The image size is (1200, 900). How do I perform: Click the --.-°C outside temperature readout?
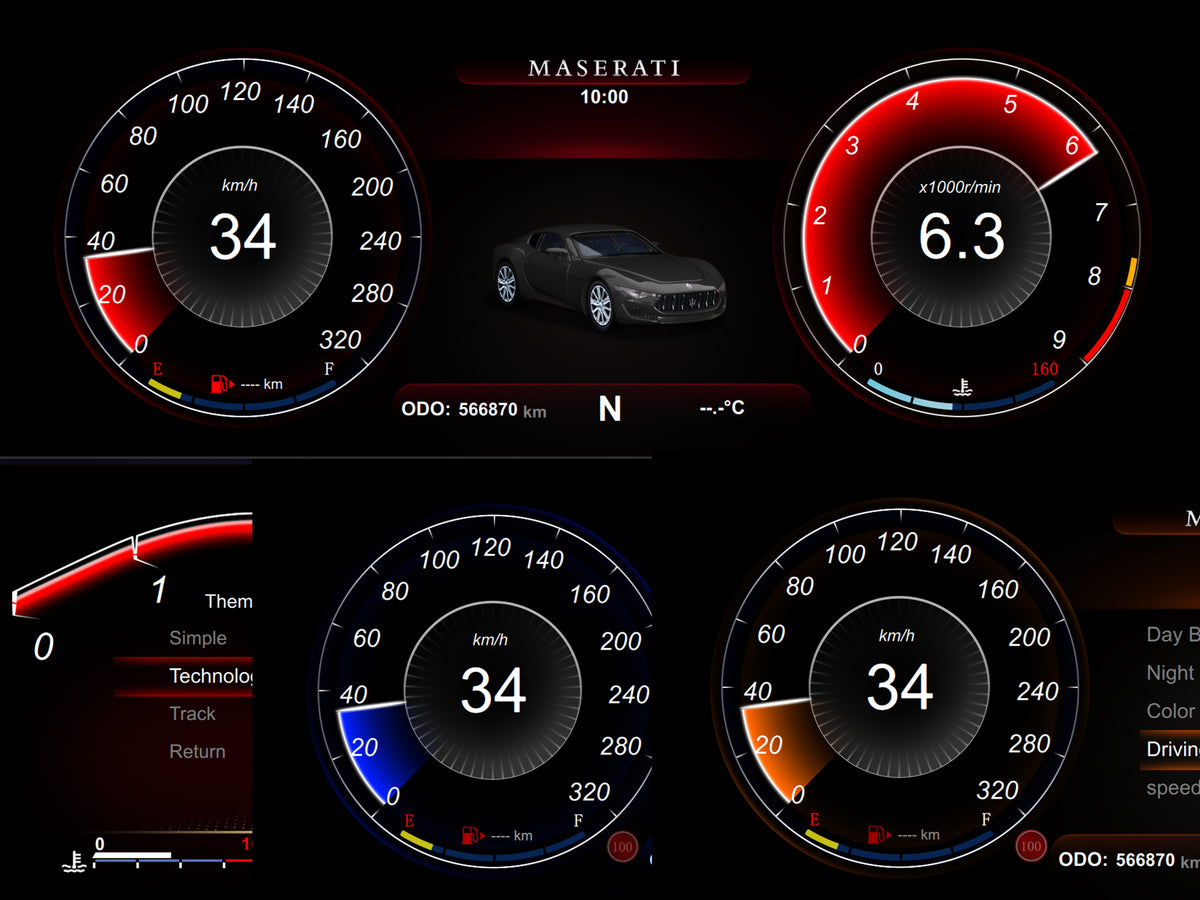[x=722, y=408]
